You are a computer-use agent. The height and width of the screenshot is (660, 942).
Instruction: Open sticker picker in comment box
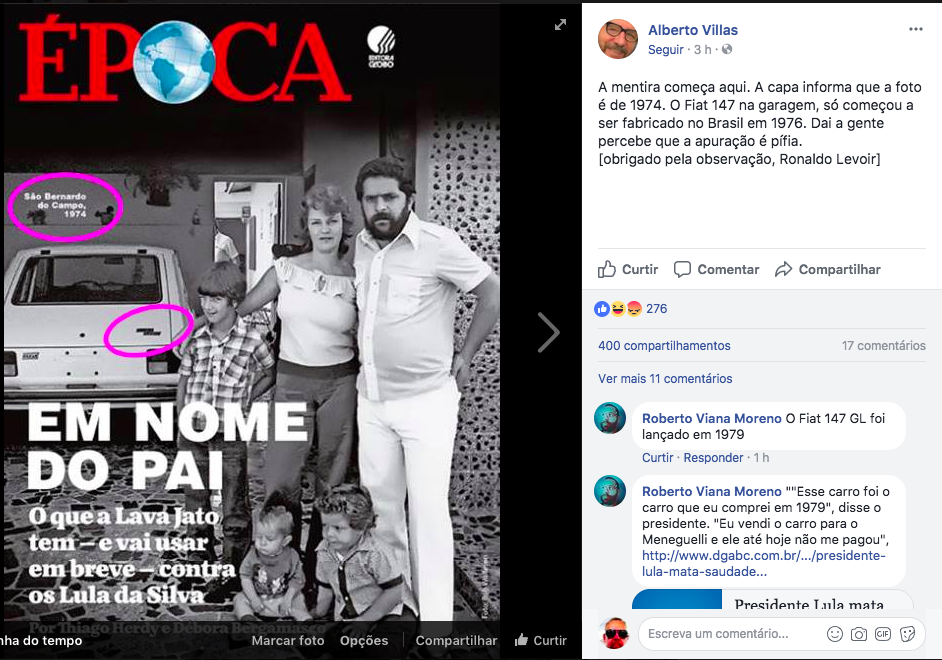[x=907, y=634]
